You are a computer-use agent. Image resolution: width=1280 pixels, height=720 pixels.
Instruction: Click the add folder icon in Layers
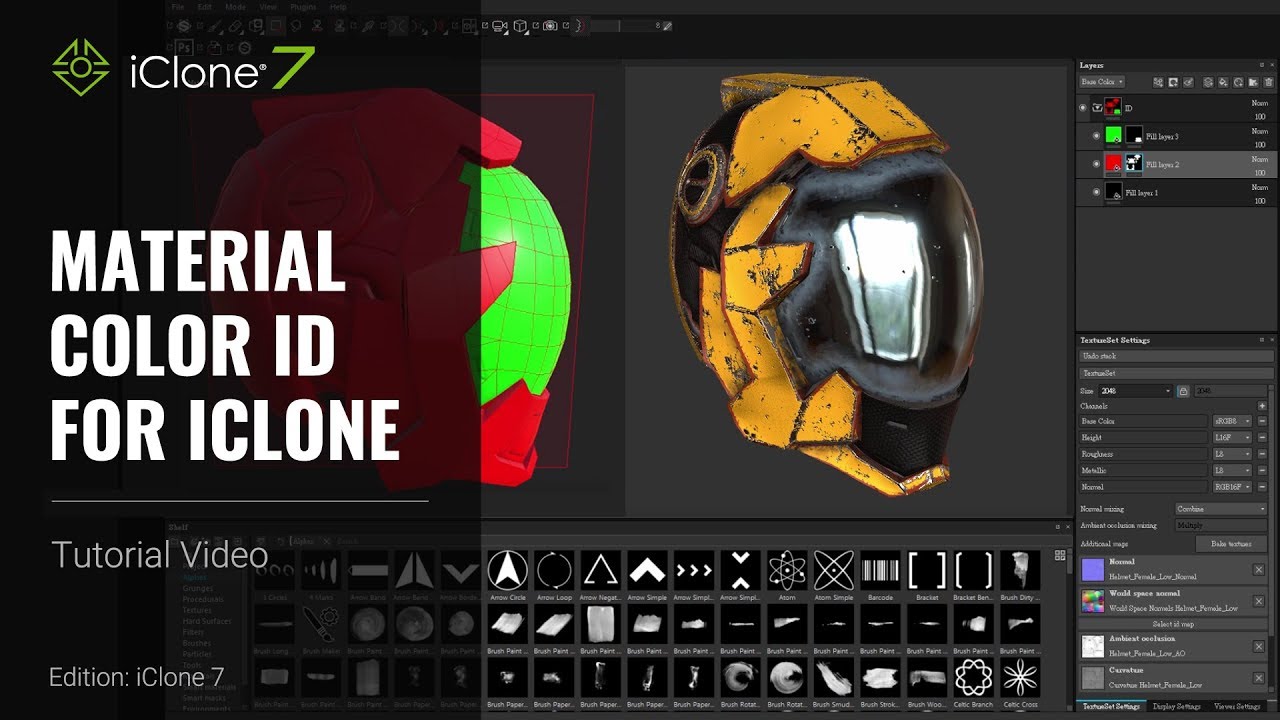(1253, 82)
